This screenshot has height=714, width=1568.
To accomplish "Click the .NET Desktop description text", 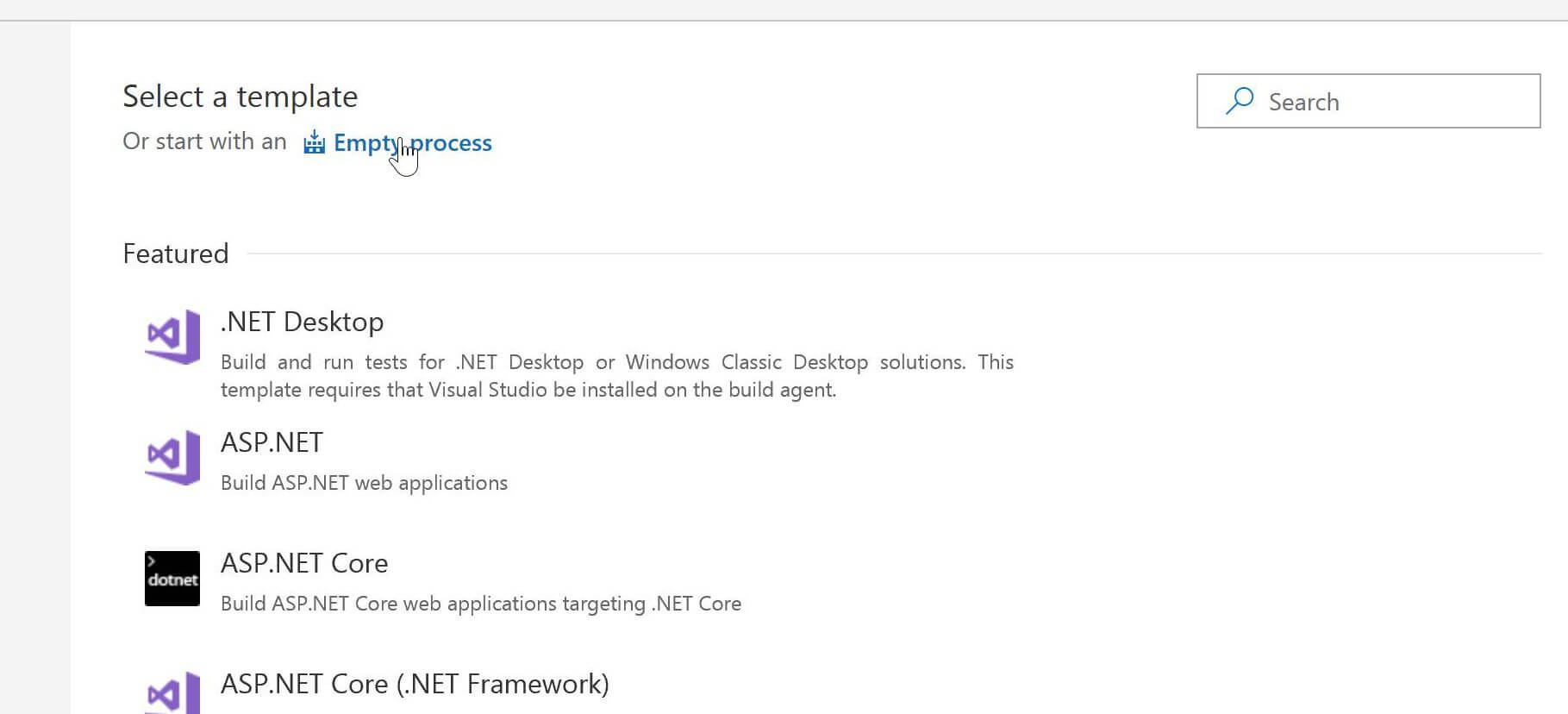I will (616, 376).
